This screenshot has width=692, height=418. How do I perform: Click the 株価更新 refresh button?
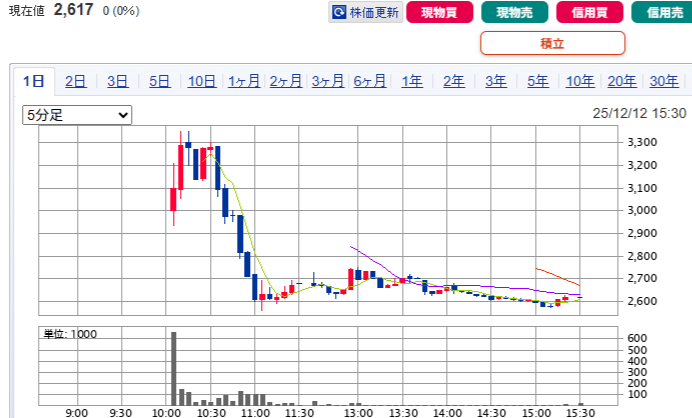(x=365, y=13)
